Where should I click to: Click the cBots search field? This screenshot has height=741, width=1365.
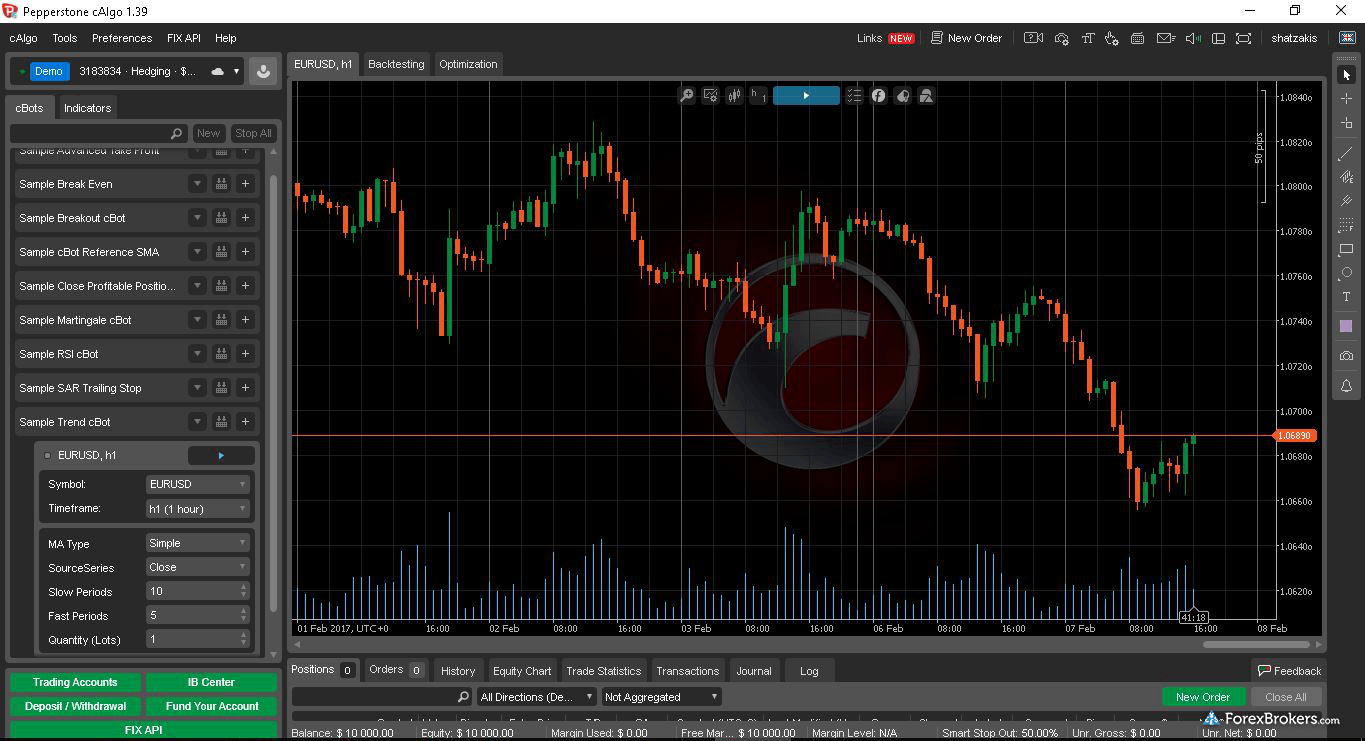[x=98, y=133]
